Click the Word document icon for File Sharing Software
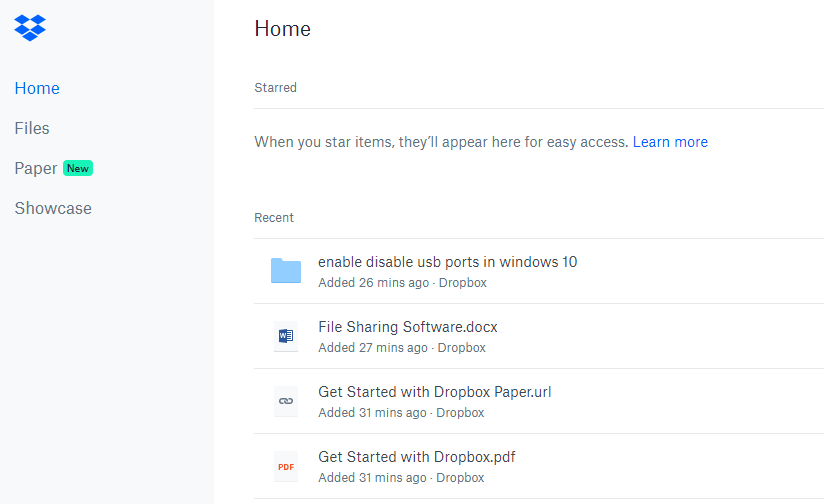This screenshot has width=824, height=504. [x=286, y=336]
